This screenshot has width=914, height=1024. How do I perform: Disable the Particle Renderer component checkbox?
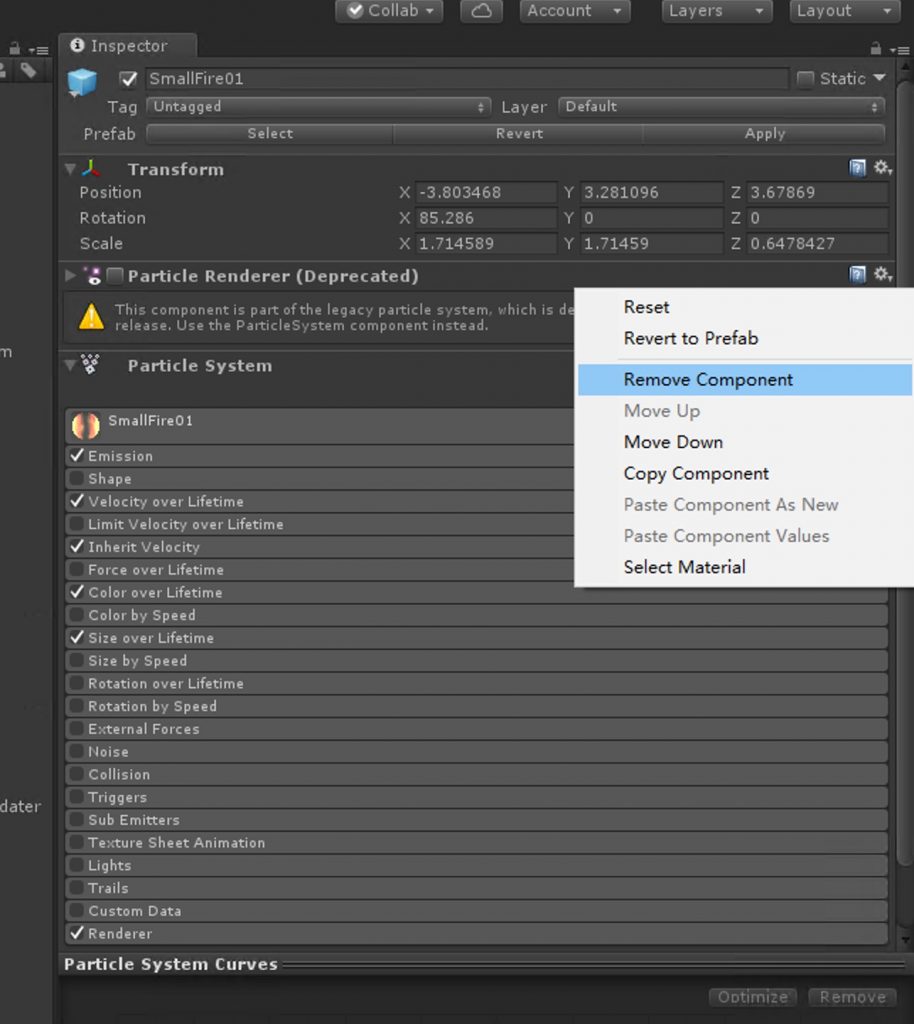pyautogui.click(x=115, y=276)
